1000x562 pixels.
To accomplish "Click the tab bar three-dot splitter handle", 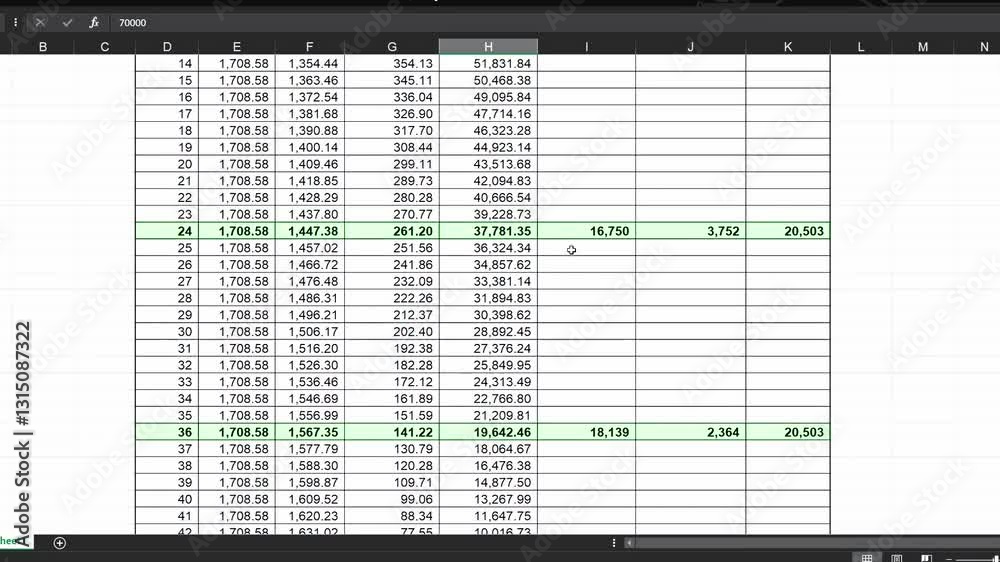I will 614,543.
